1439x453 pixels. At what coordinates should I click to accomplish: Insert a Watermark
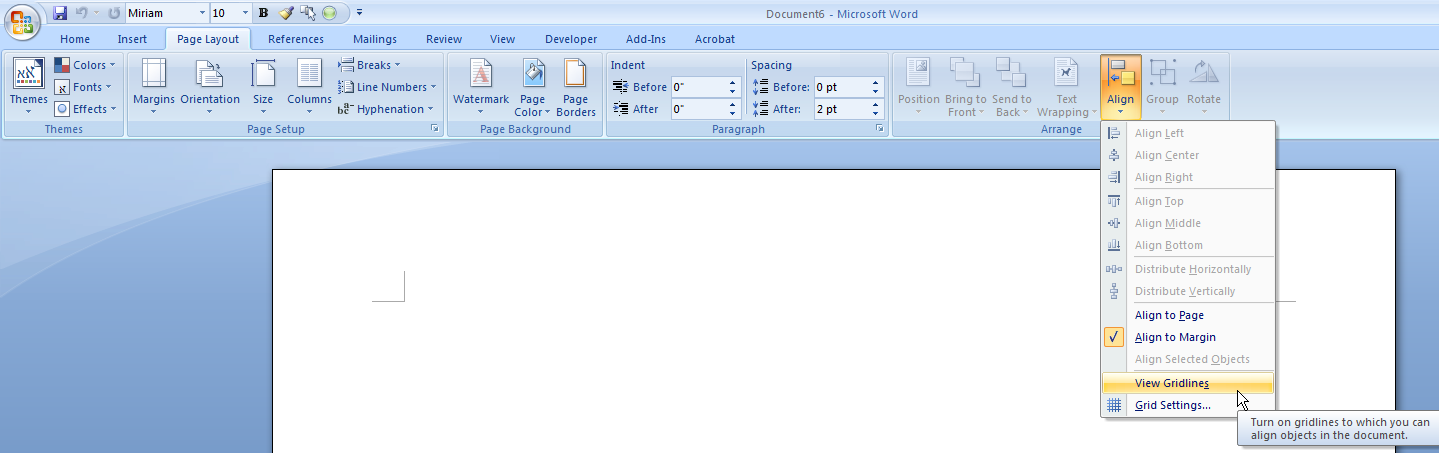[481, 88]
